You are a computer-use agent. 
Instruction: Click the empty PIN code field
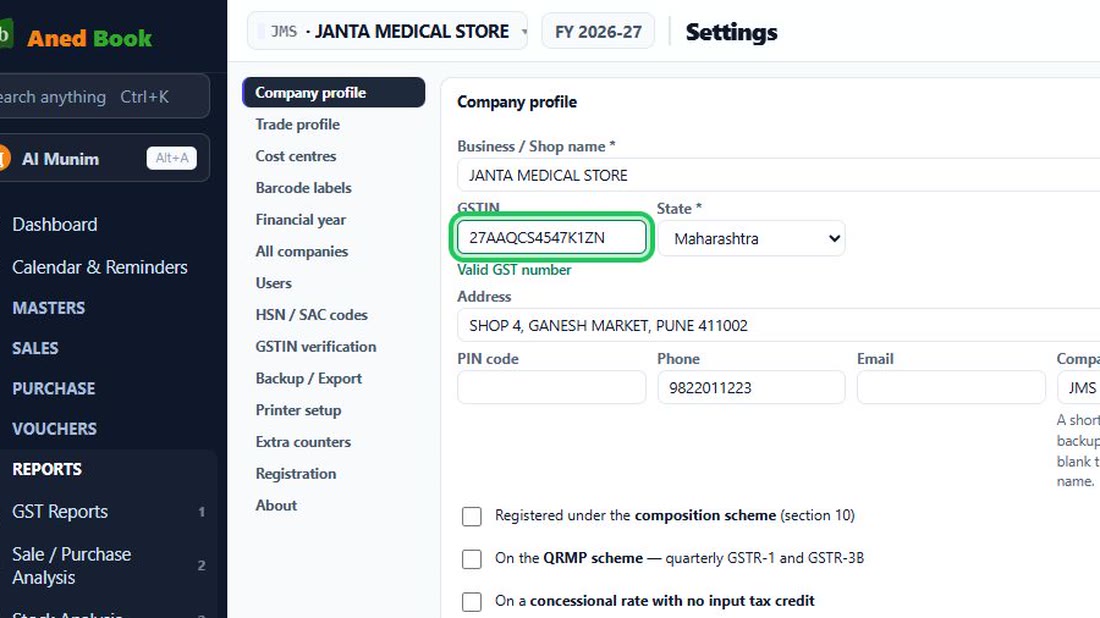(551, 387)
